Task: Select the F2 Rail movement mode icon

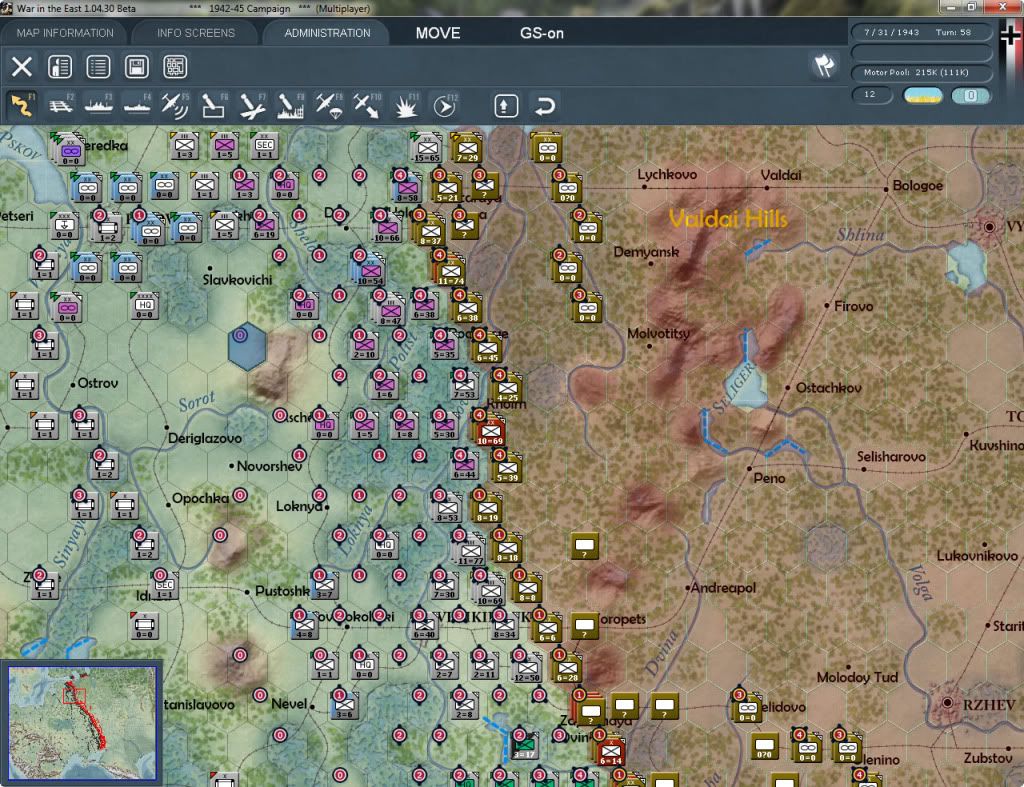Action: (61, 105)
